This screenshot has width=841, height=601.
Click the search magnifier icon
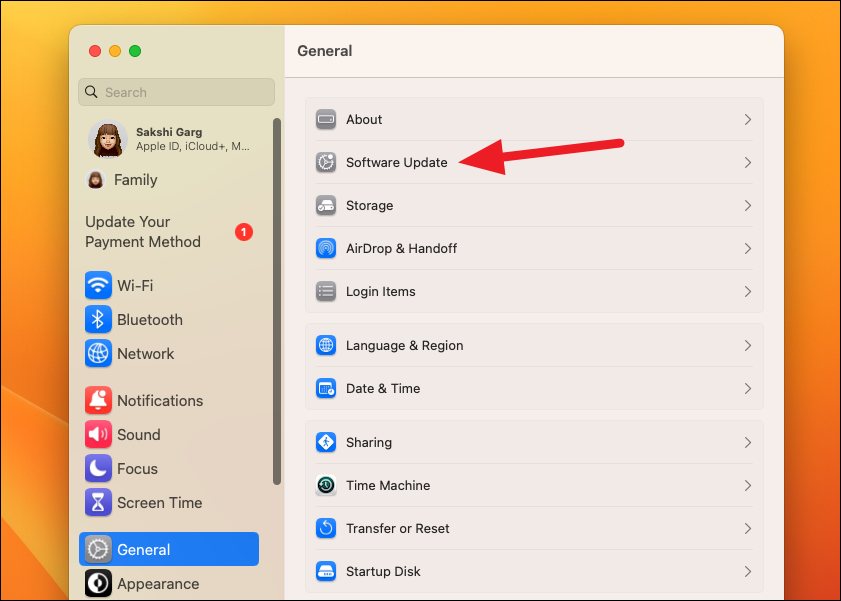click(92, 92)
